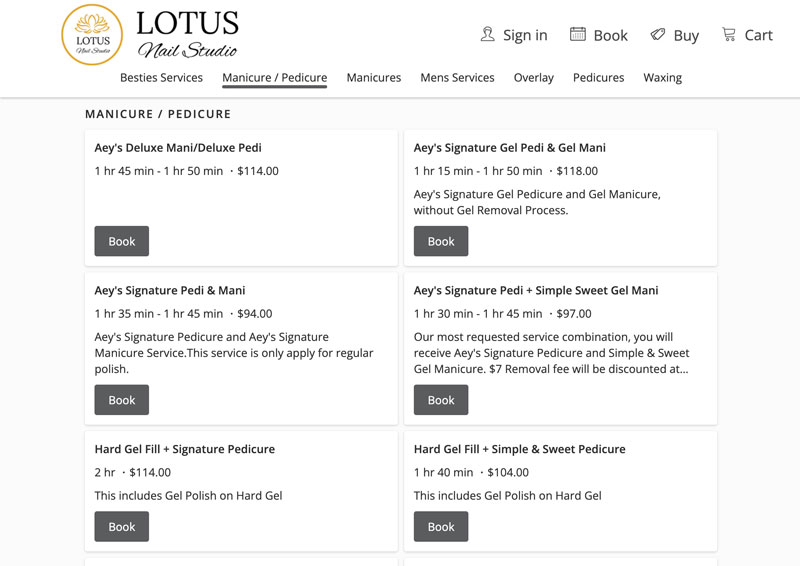Click the Lotus Nail Studio round logo
The width and height of the screenshot is (800, 566).
(x=92, y=35)
